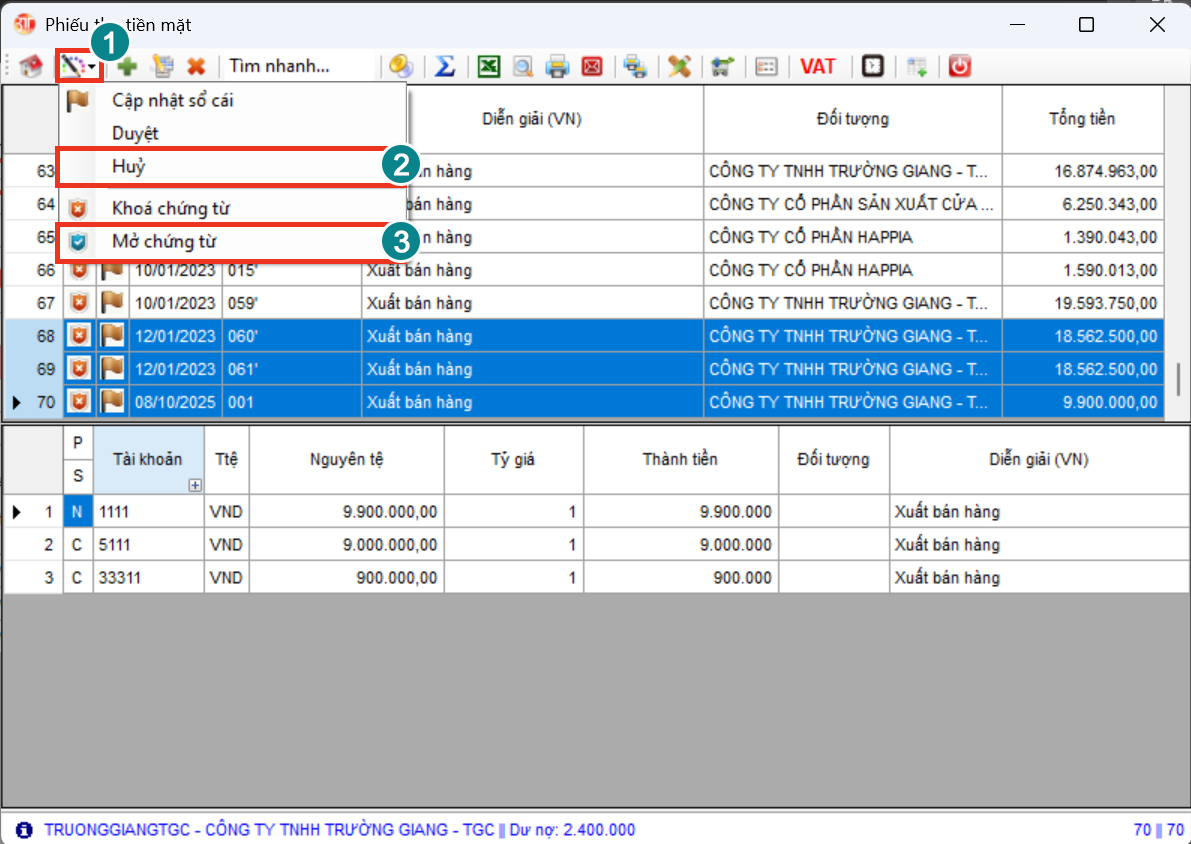
Task: Click the red VAT toolbar button
Action: (x=817, y=67)
